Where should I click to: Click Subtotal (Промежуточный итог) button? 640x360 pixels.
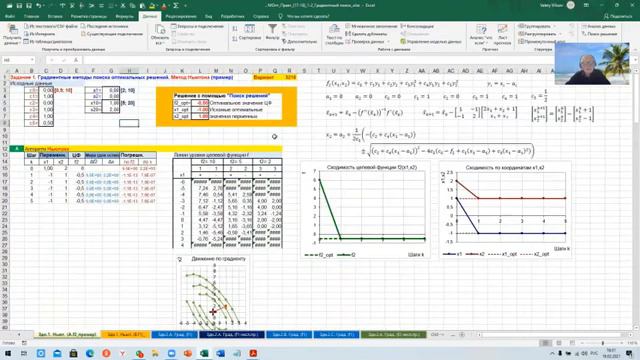[542, 42]
